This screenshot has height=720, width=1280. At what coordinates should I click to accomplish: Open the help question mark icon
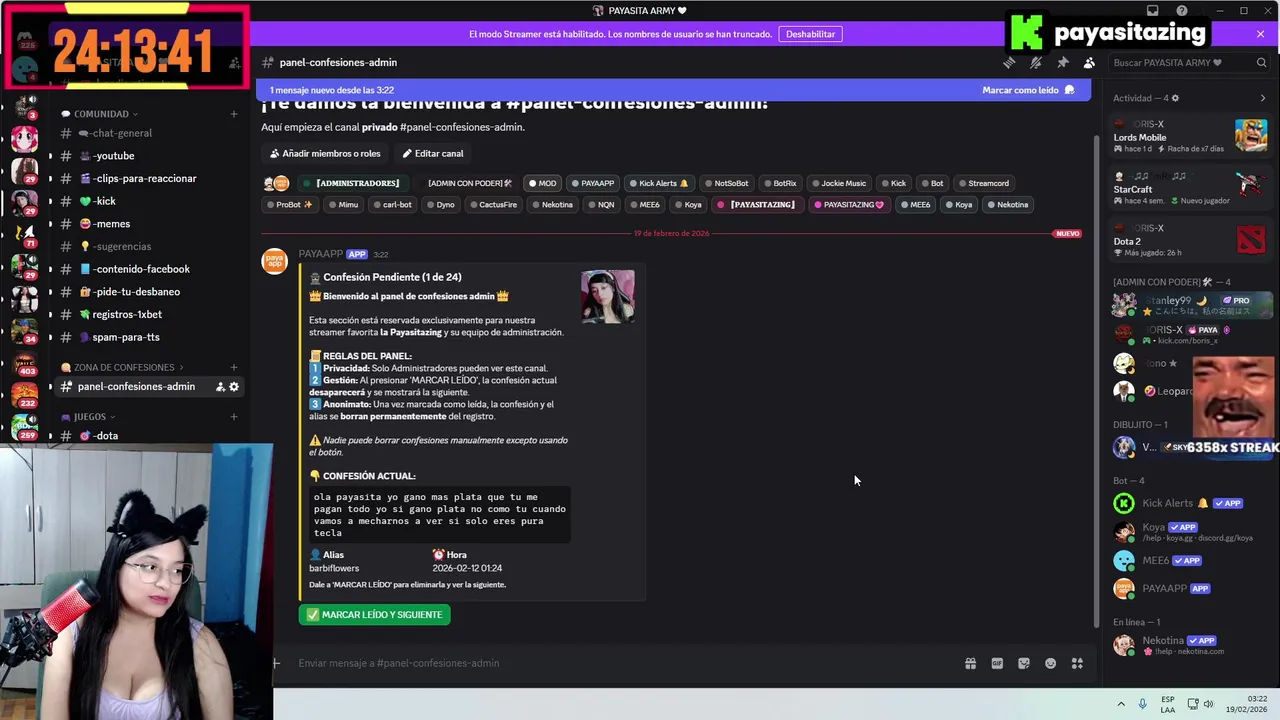pos(1182,11)
